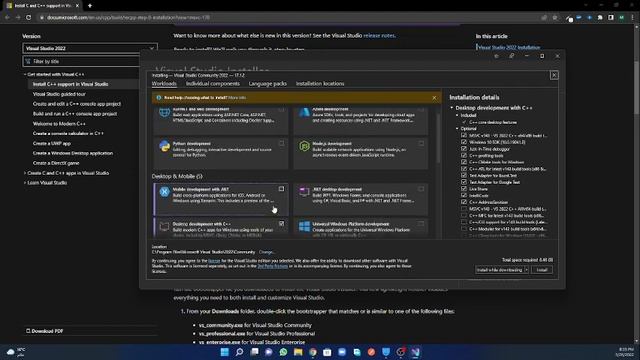Viewport: 640px width, 360px height.
Task: Open the Install while downloading dropdown
Action: 527,270
